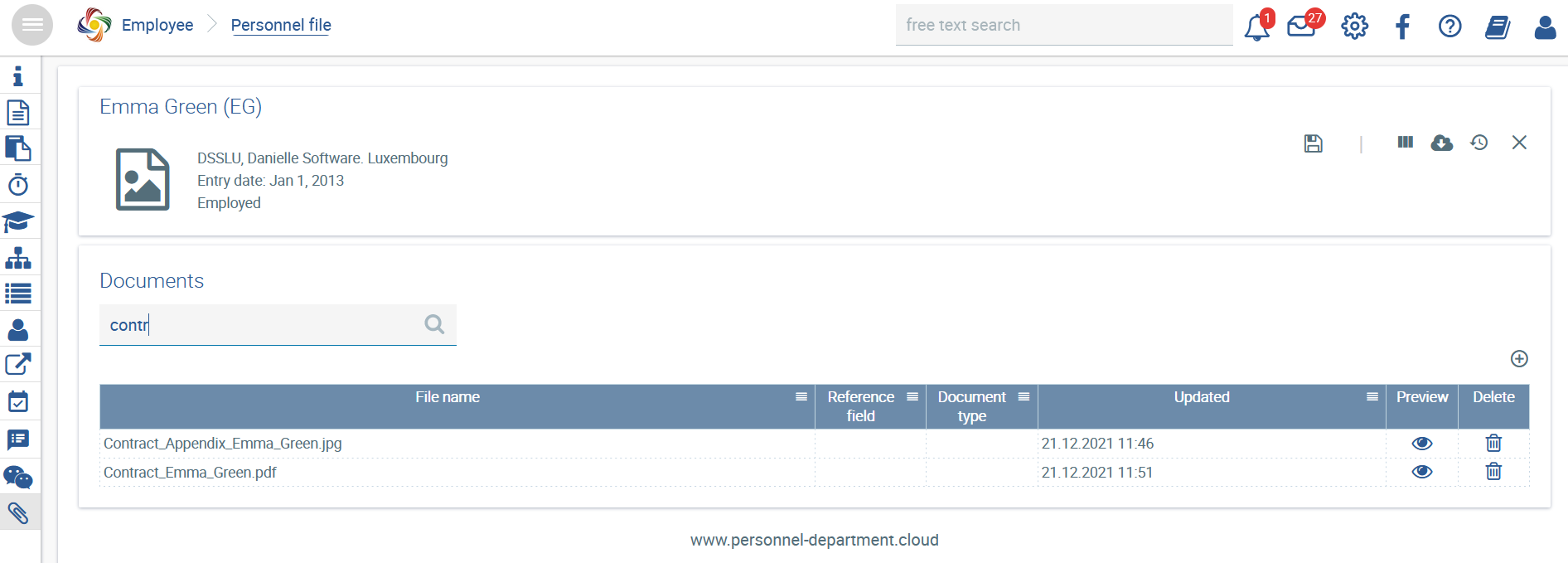
Task: Open the Reference field column menu
Action: (x=912, y=396)
